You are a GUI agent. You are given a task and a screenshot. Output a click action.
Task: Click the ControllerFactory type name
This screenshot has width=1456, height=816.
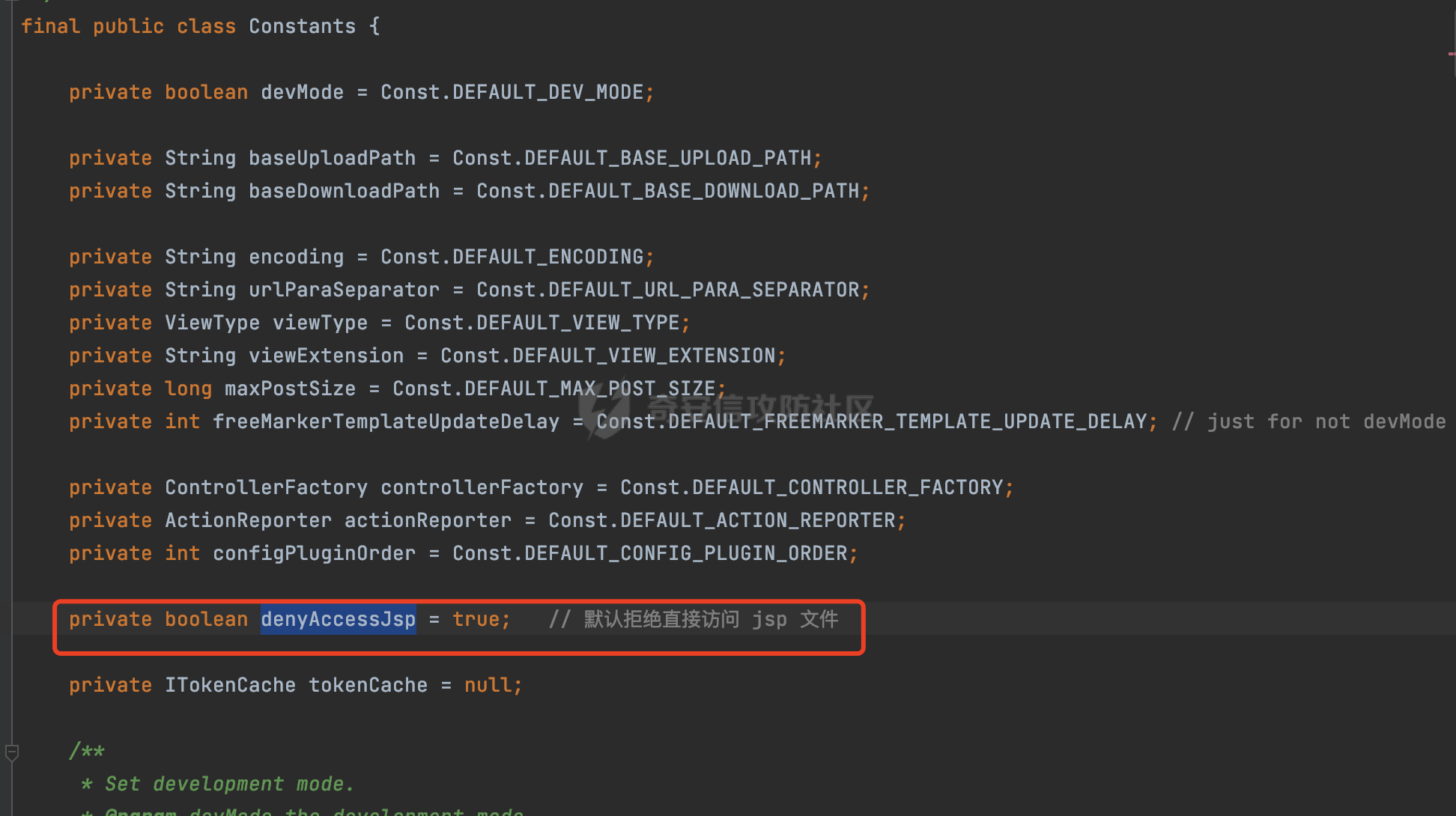266,487
